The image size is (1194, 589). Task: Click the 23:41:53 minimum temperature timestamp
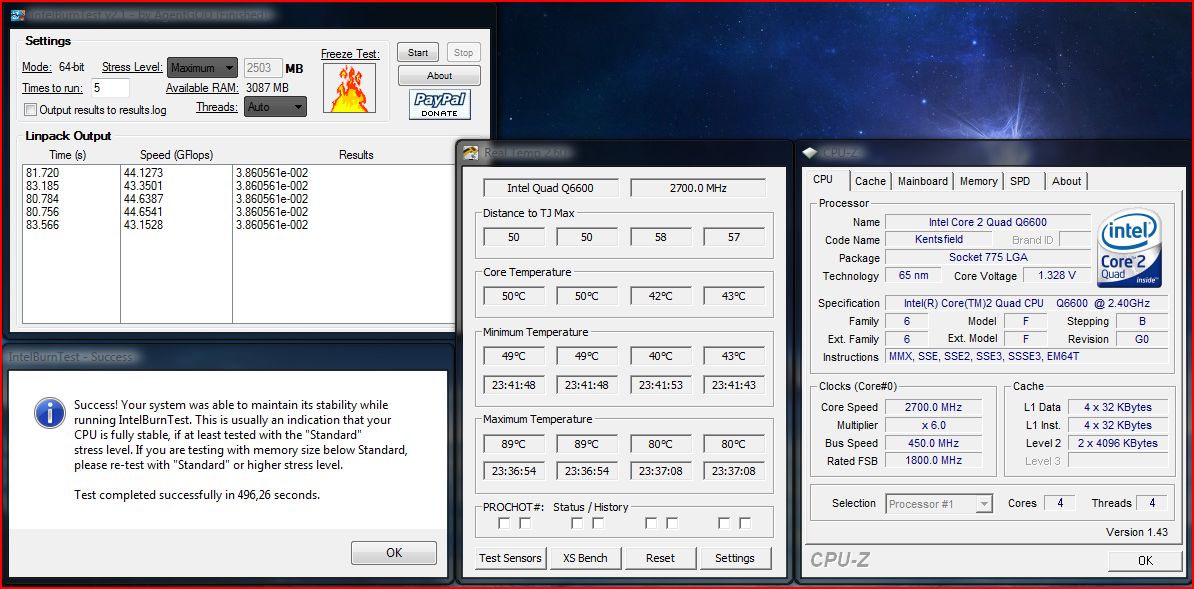[660, 385]
